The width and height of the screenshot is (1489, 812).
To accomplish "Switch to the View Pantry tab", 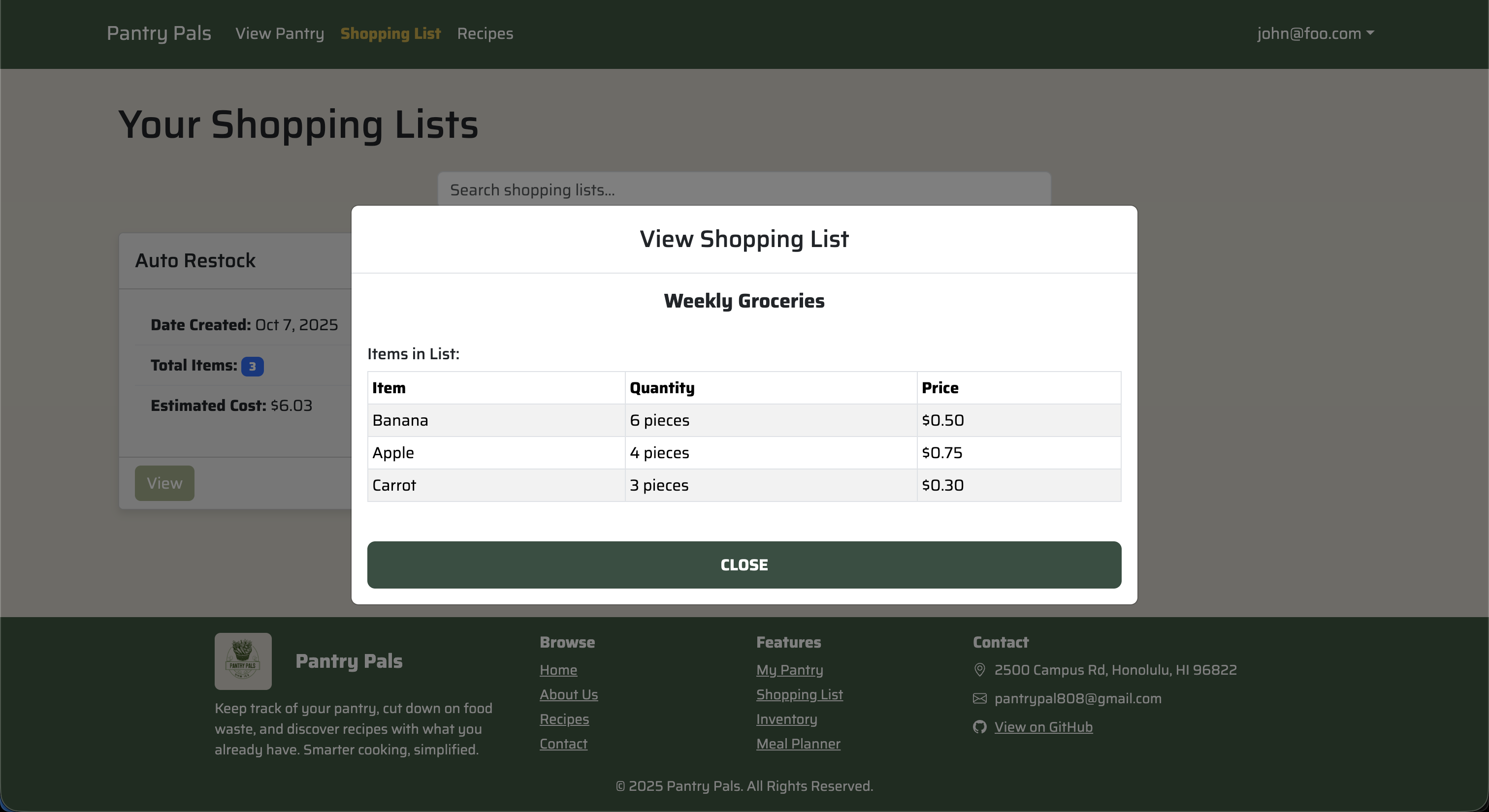I will [x=279, y=33].
